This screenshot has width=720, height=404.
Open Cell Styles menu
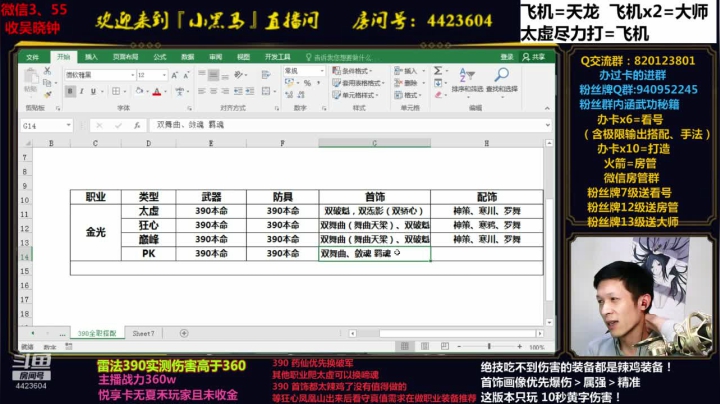point(356,95)
